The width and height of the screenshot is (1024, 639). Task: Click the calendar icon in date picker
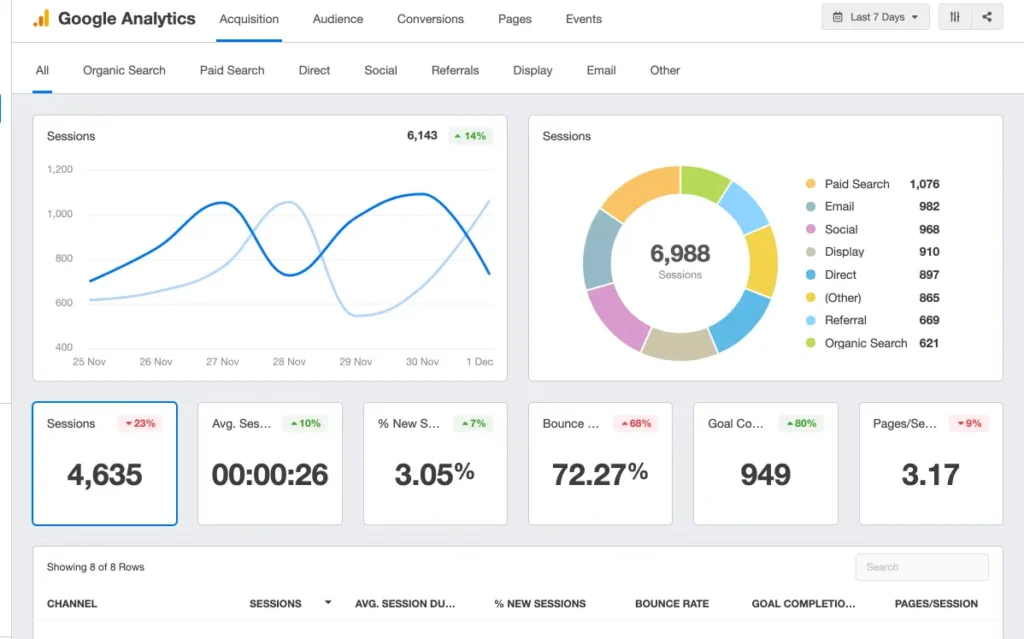(837, 18)
